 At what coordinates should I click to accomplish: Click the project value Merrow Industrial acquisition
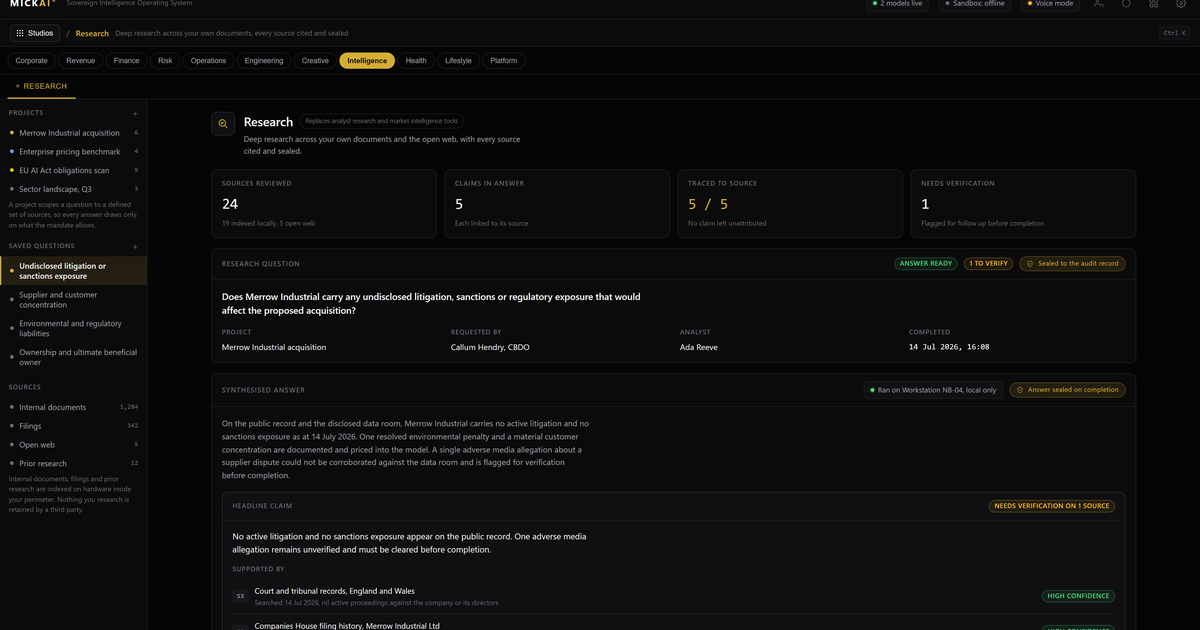point(274,347)
